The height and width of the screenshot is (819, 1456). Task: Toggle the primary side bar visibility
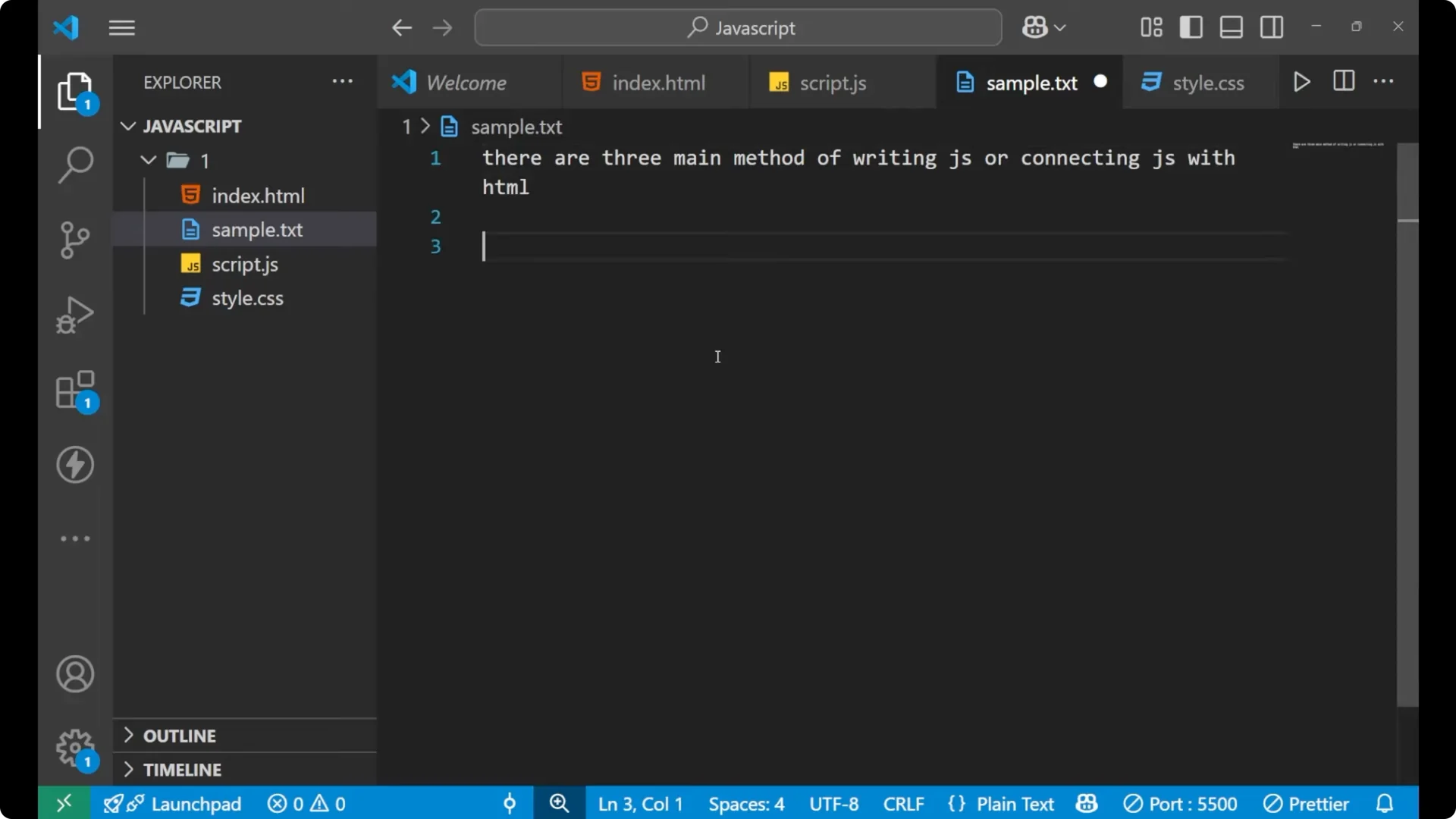[x=1191, y=27]
